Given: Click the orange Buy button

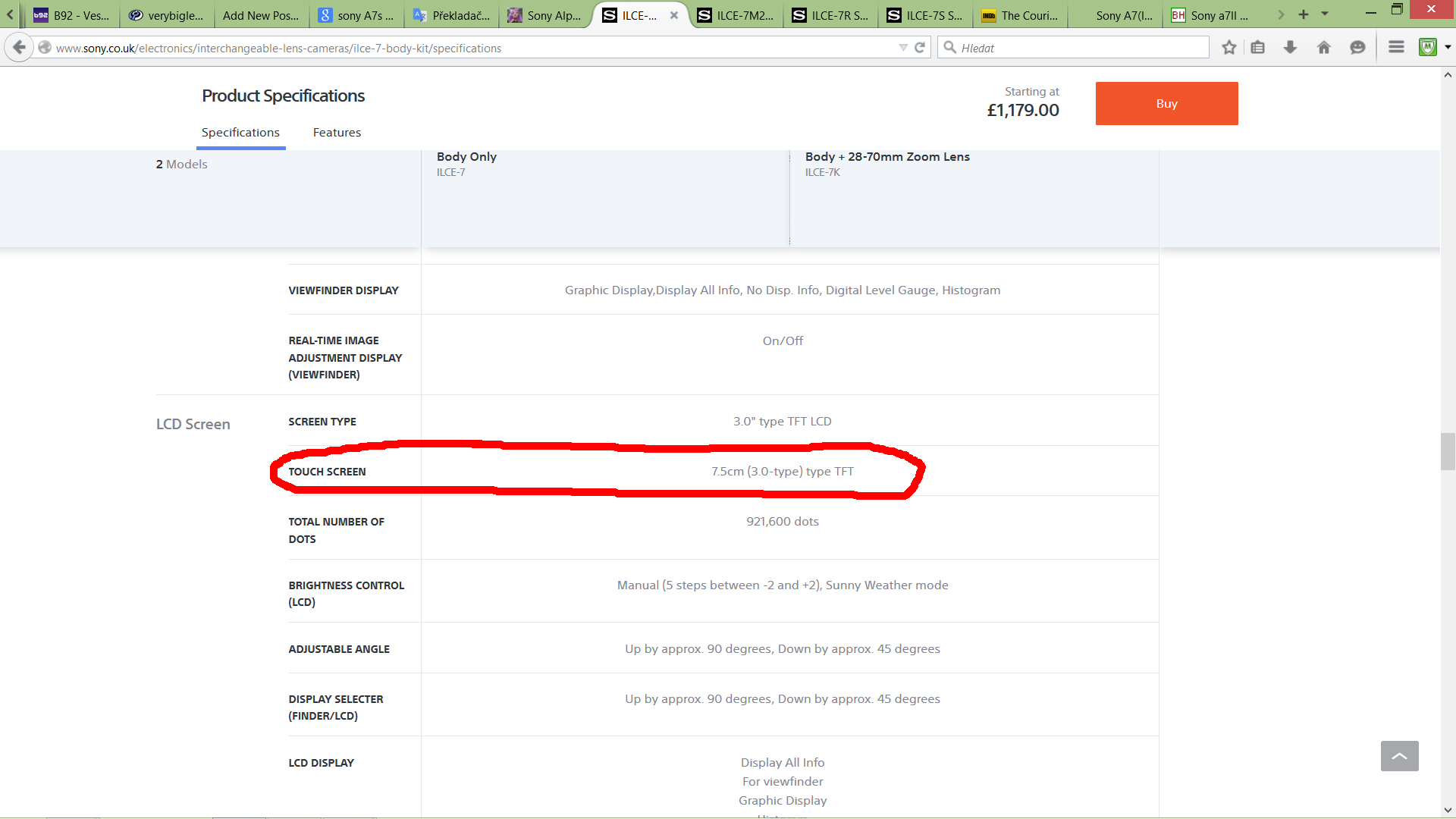Looking at the screenshot, I should (x=1166, y=104).
